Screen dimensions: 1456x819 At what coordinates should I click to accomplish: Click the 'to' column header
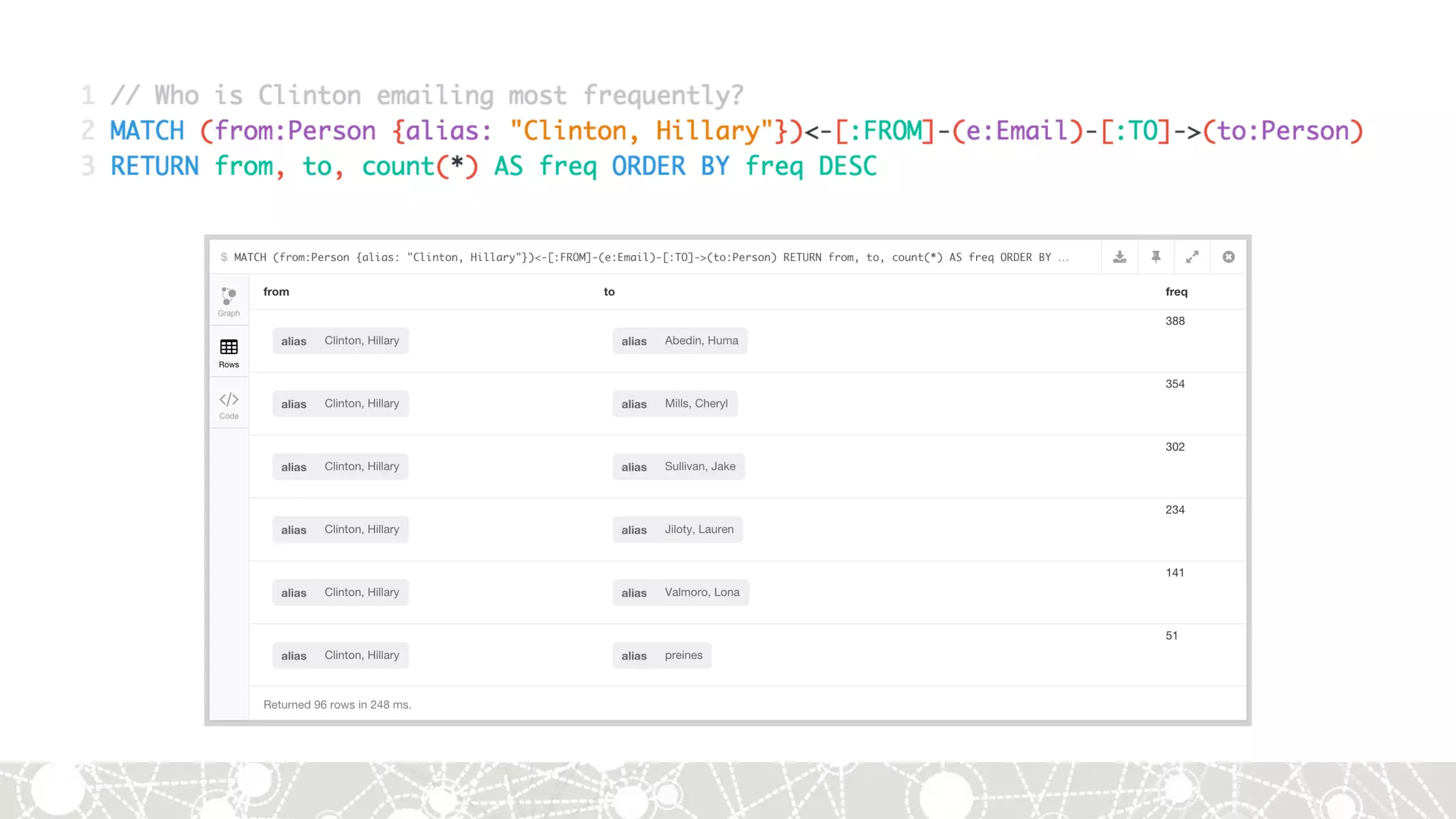tap(609, 291)
